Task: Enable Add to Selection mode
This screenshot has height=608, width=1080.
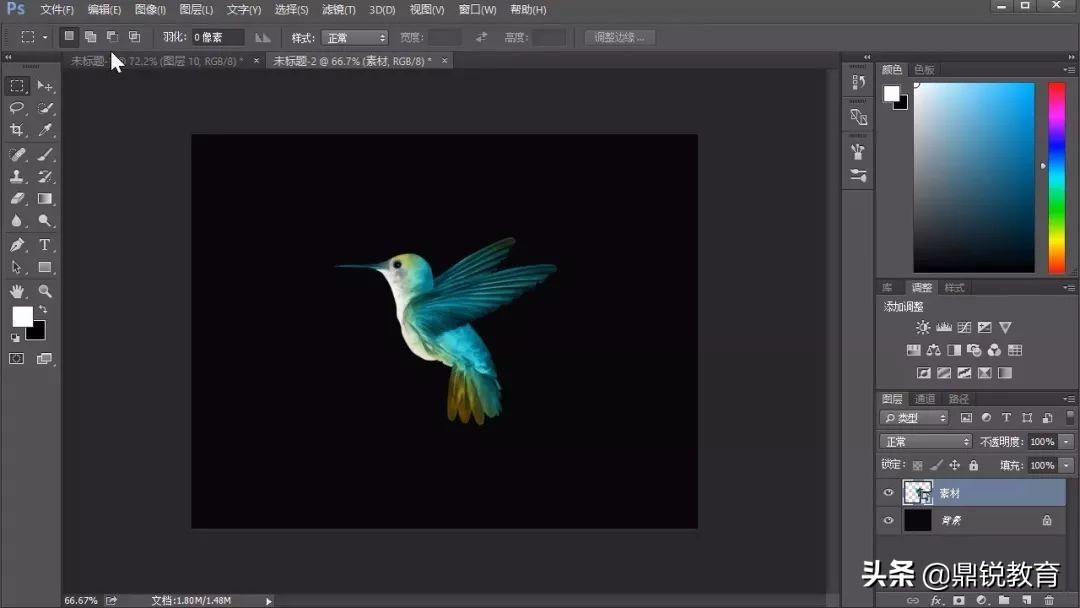Action: pyautogui.click(x=91, y=36)
